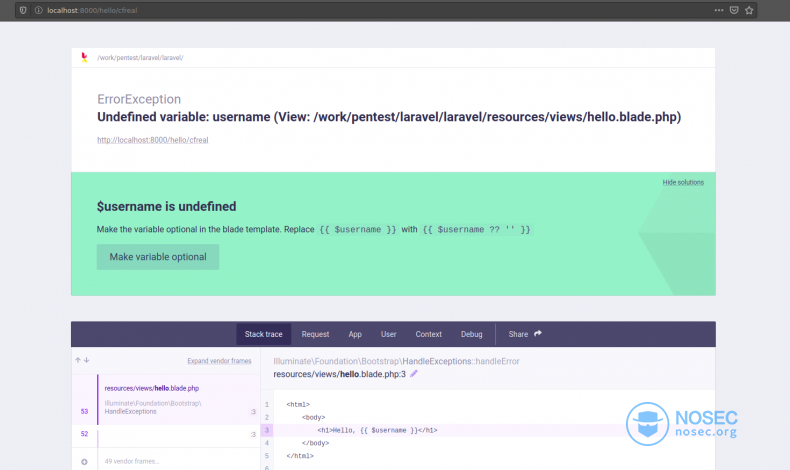The image size is (790, 470).
Task: Switch to the Request tab
Action: click(x=315, y=334)
